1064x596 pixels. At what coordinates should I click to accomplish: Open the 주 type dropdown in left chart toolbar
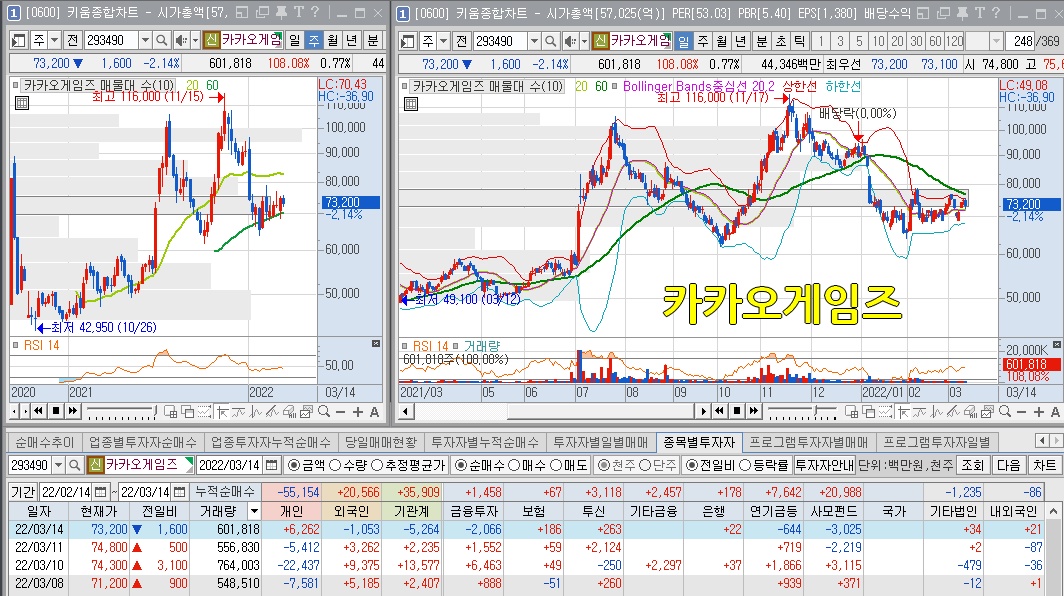tap(55, 41)
